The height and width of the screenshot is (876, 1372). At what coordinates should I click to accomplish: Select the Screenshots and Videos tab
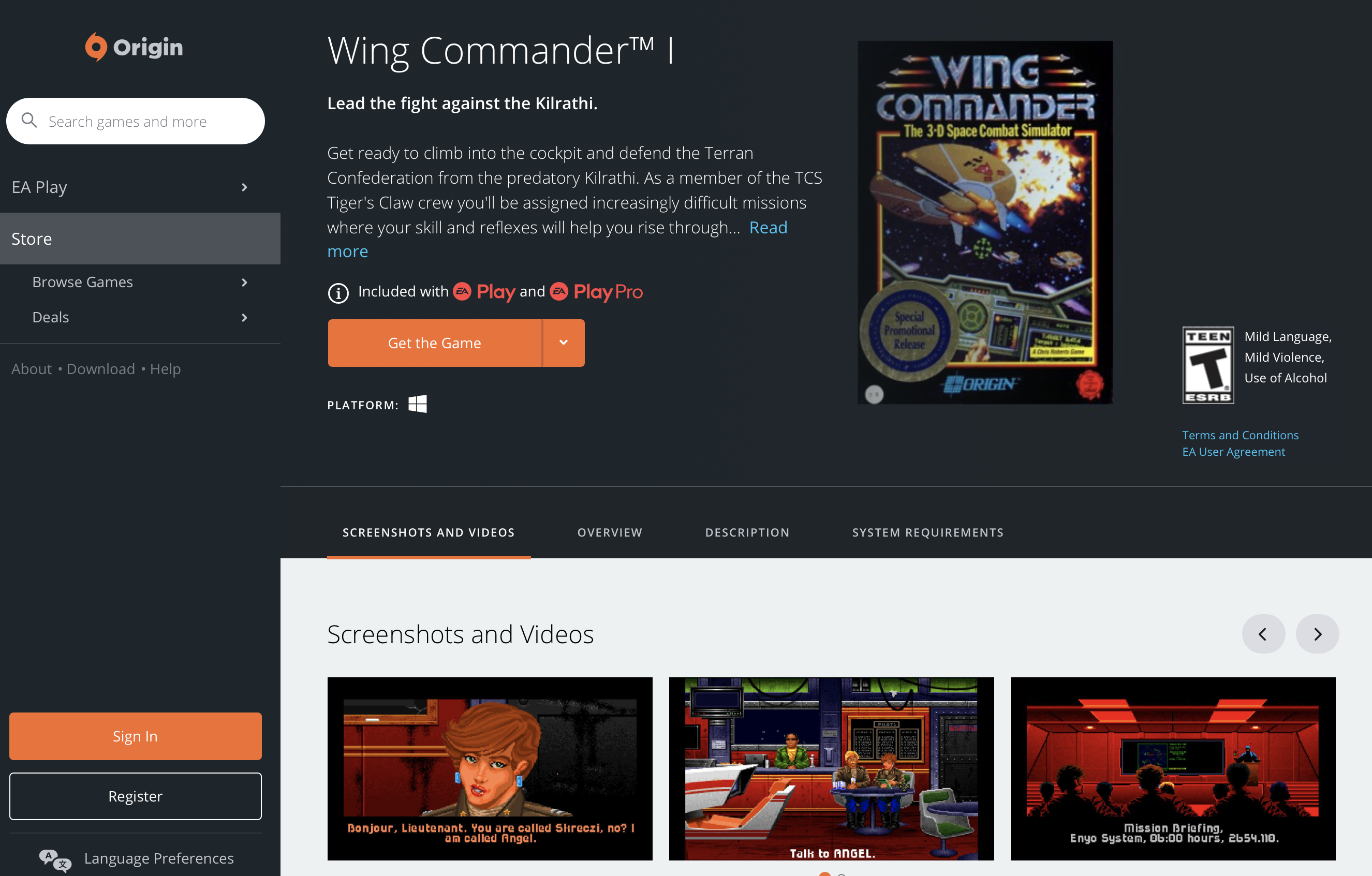(429, 532)
